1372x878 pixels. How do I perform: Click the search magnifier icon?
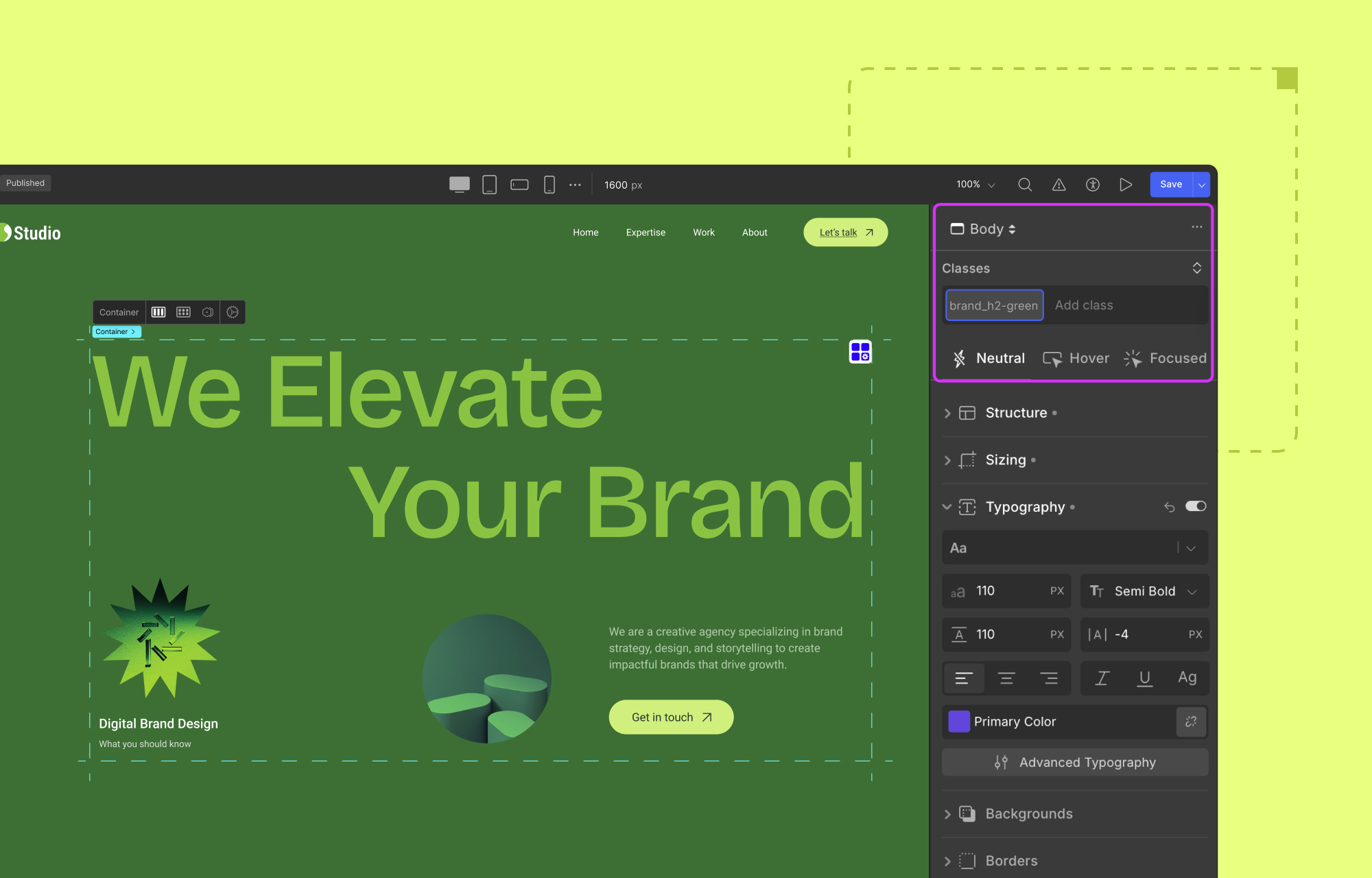tap(1025, 185)
